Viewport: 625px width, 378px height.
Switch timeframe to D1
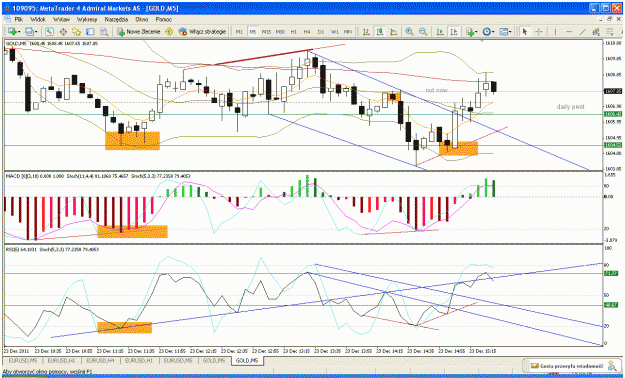coord(321,32)
